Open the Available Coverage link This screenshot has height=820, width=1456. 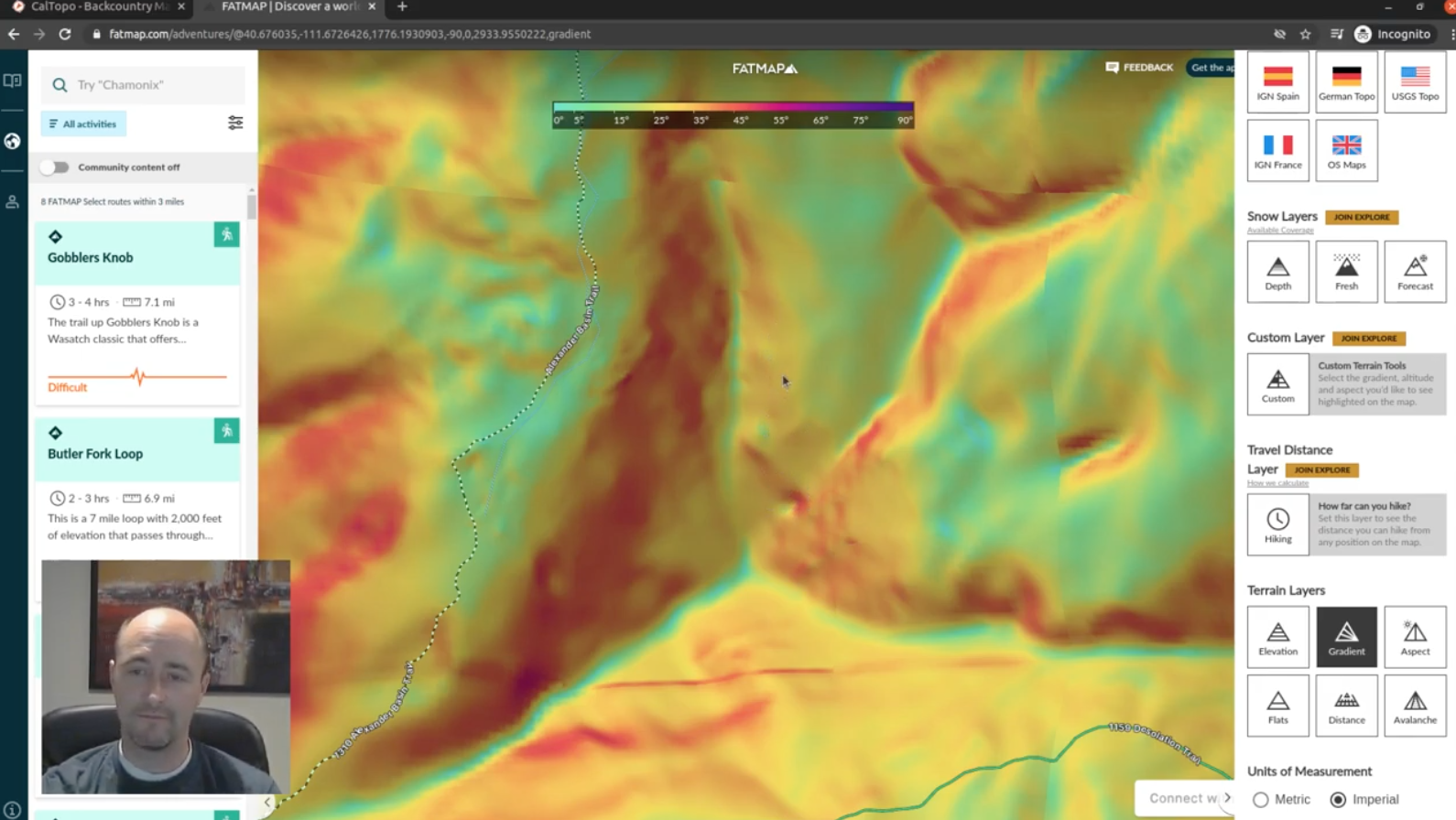tap(1280, 231)
